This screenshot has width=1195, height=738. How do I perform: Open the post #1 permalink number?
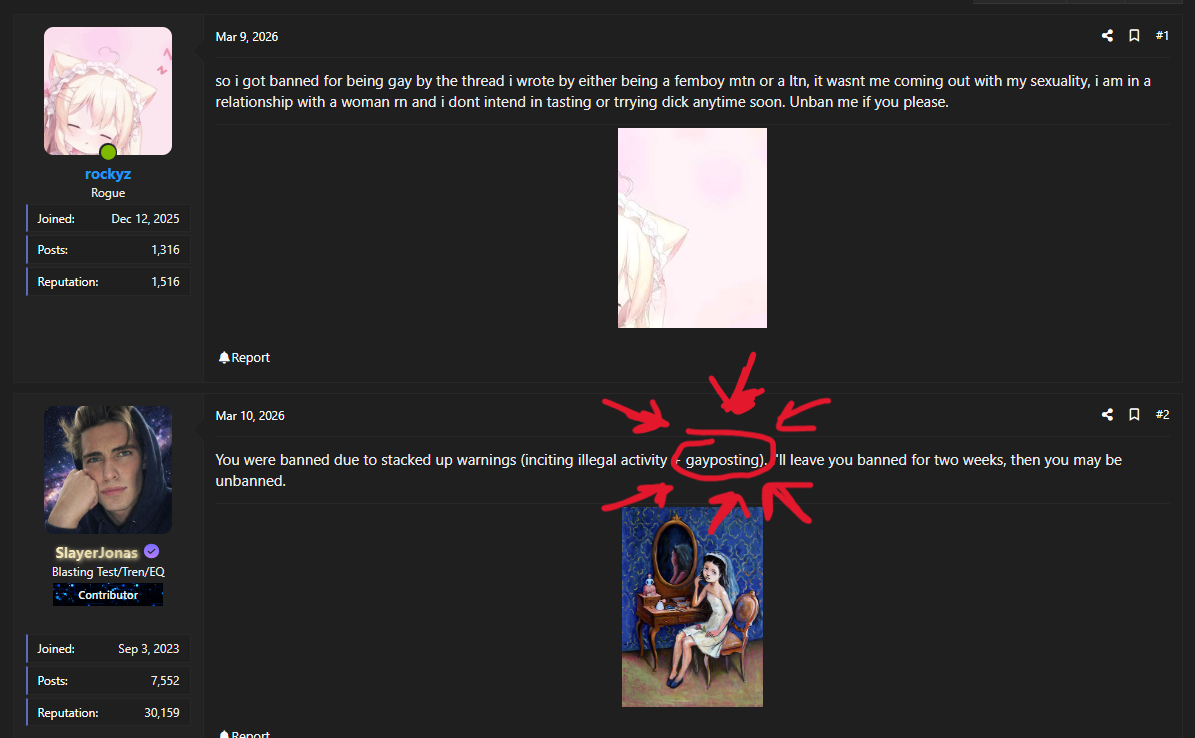click(1162, 36)
